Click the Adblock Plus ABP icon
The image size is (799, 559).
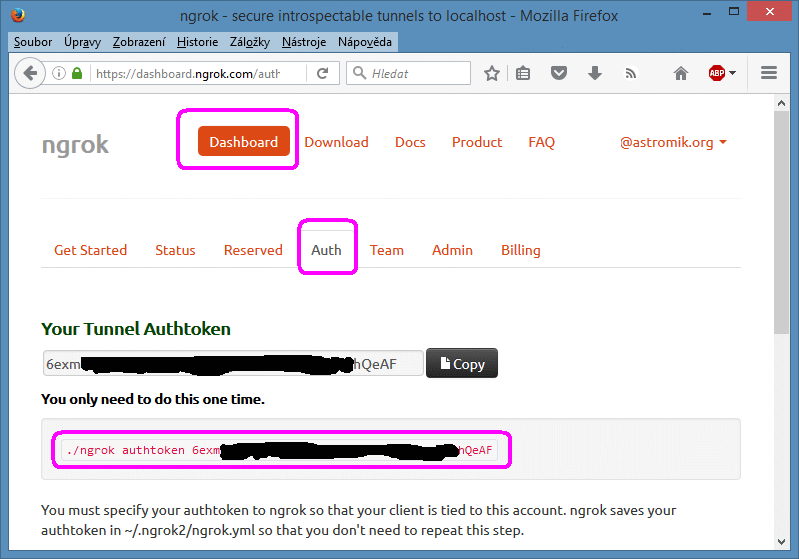coord(716,73)
